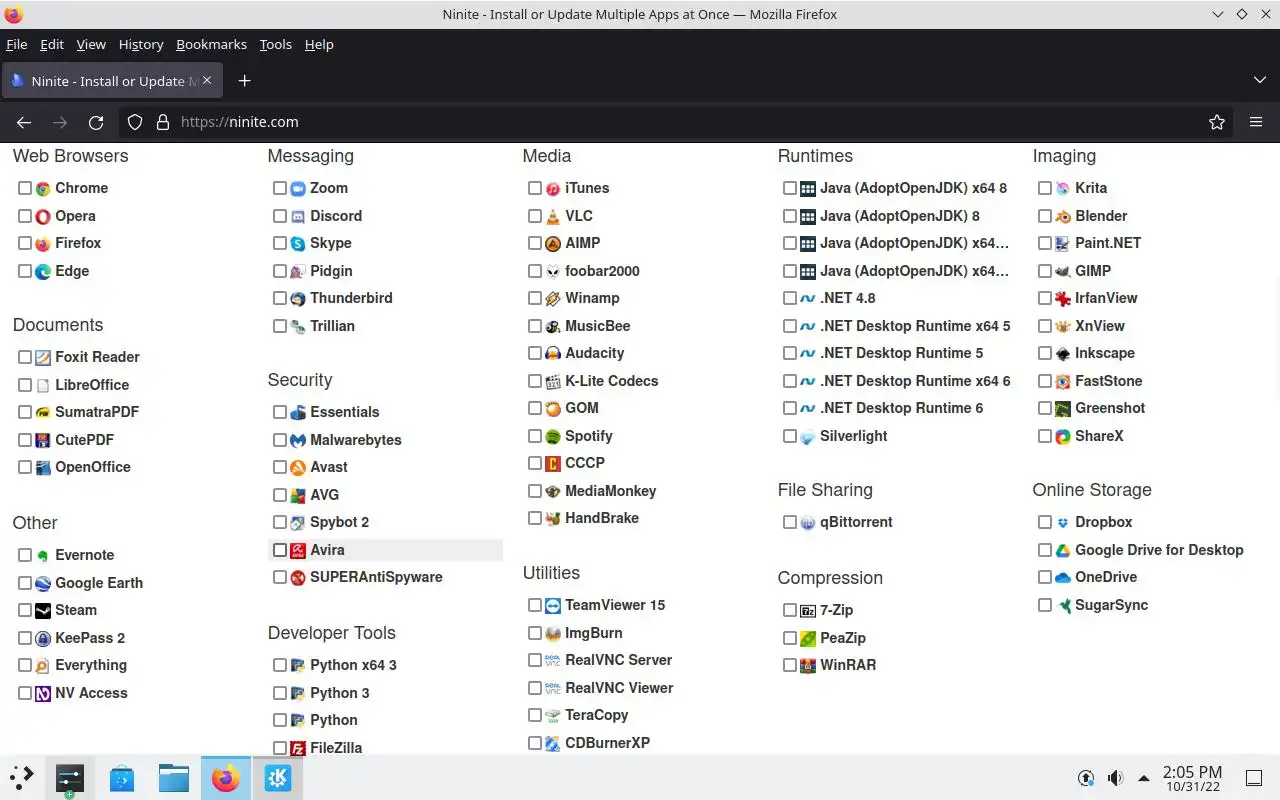Enable the GIMP checkbox
The image size is (1280, 800).
pyautogui.click(x=1045, y=271)
